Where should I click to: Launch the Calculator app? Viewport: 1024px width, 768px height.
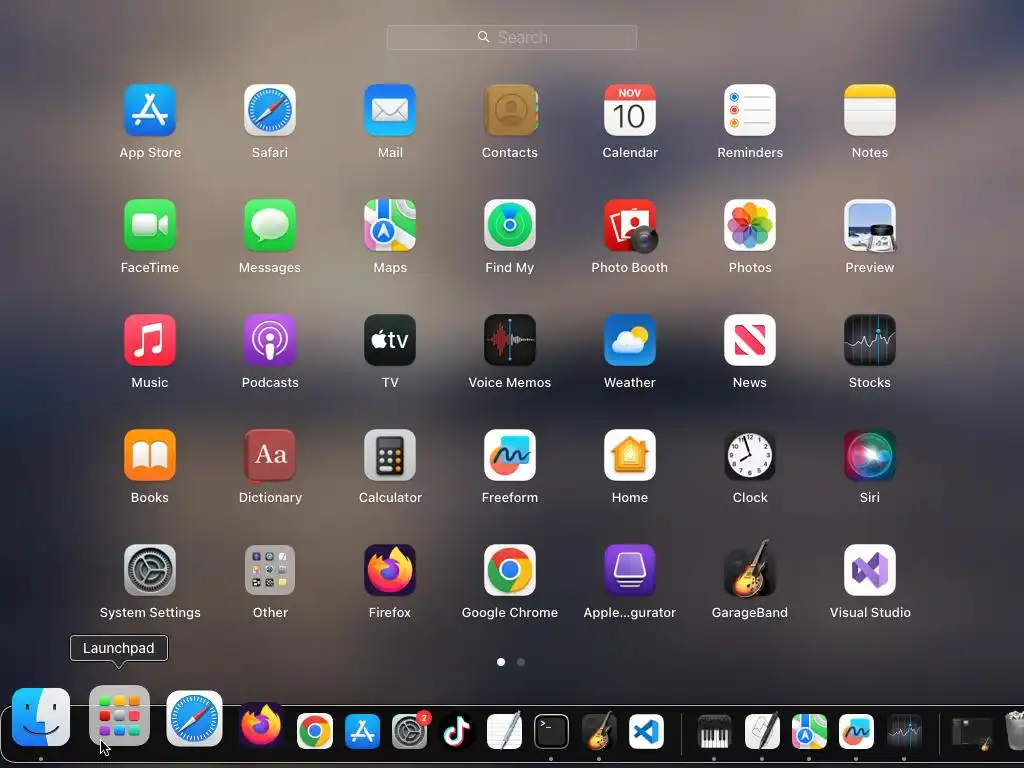390,455
